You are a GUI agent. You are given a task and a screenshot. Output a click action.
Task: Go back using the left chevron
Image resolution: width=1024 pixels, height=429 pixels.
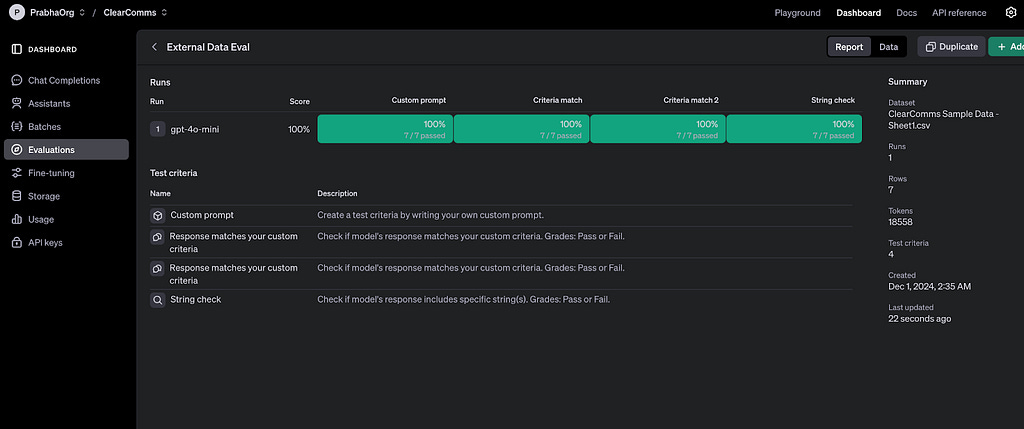click(x=154, y=47)
